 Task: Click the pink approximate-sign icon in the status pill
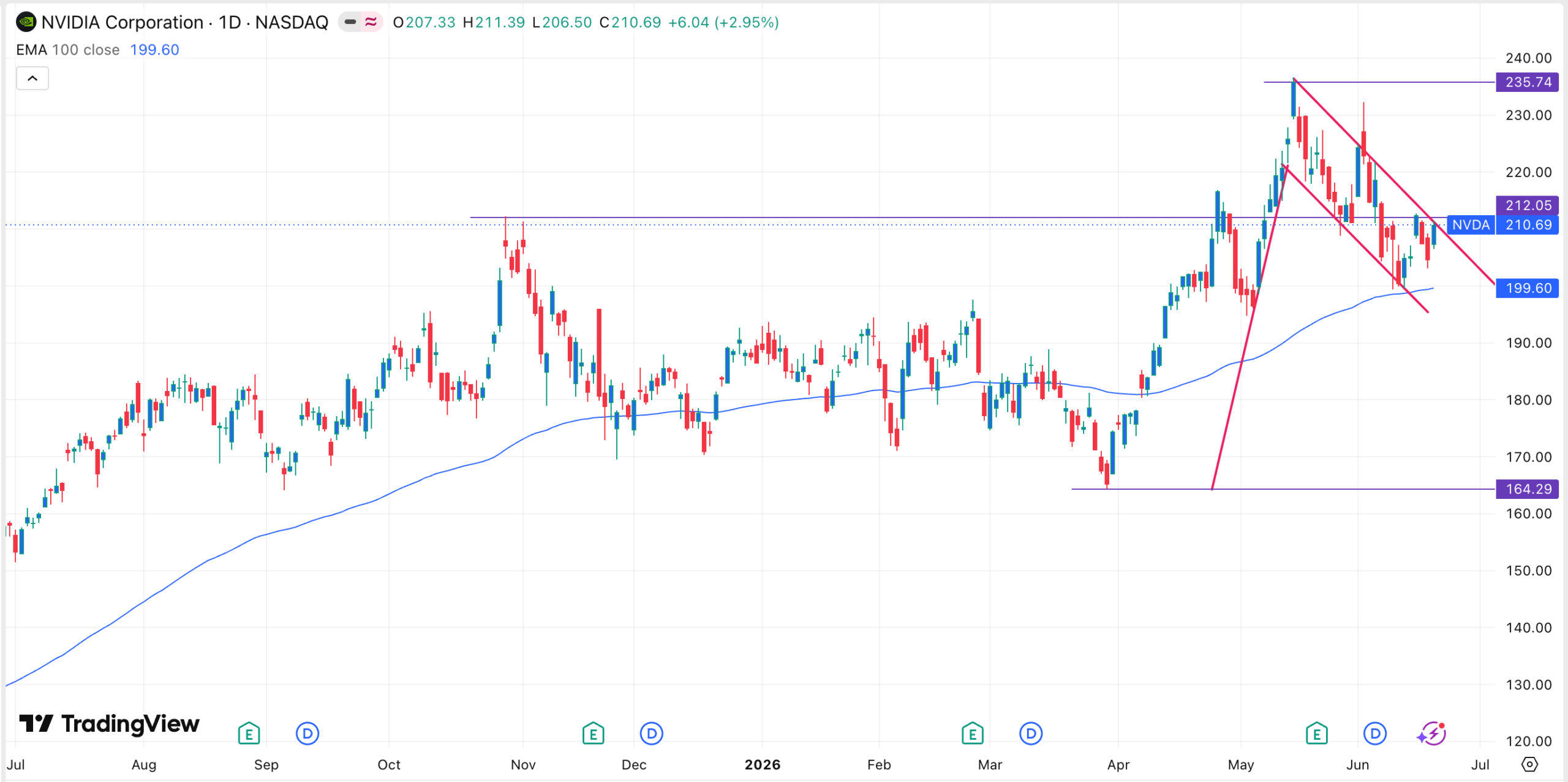coord(371,23)
